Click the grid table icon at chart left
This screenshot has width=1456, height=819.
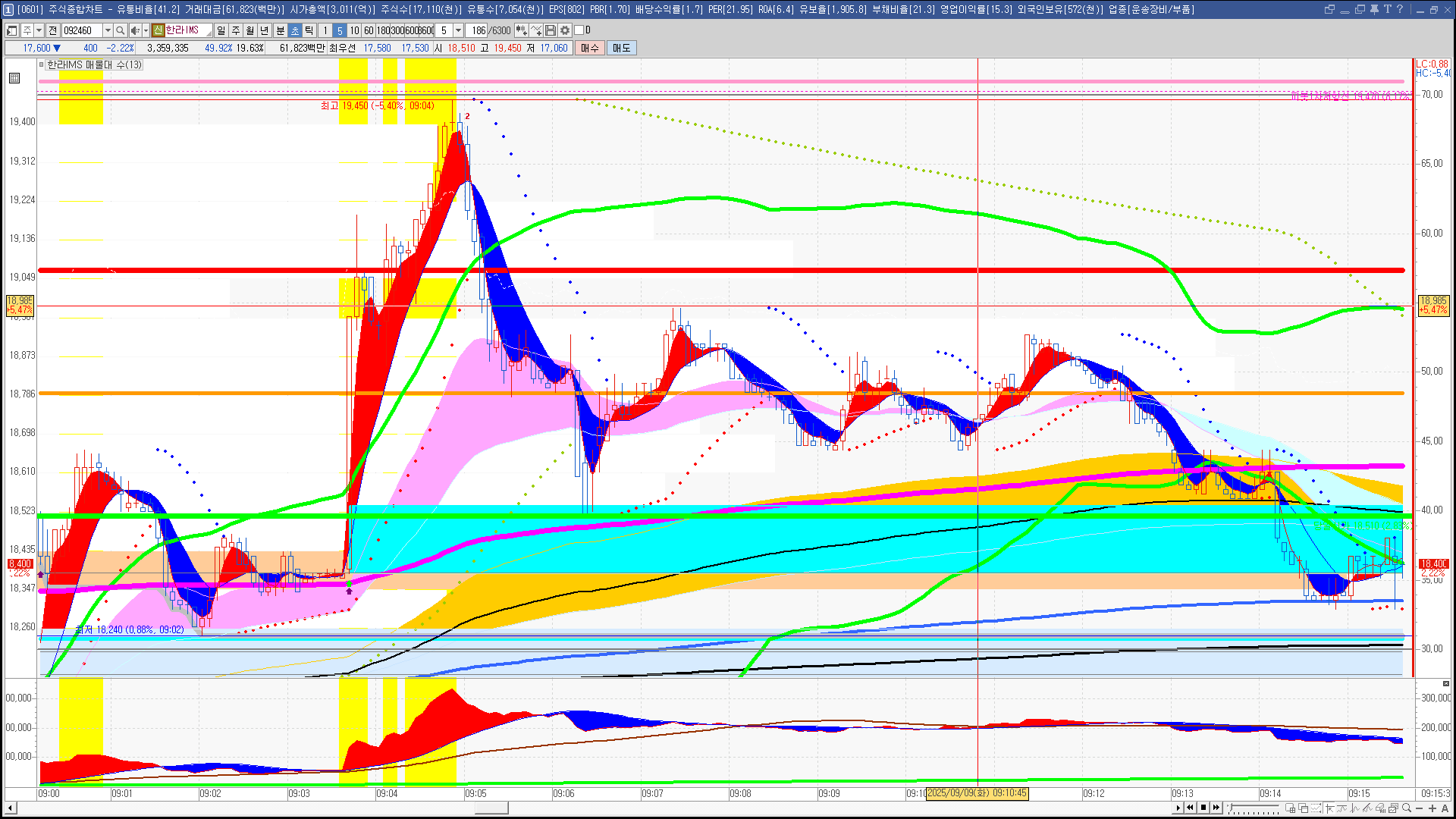point(14,78)
